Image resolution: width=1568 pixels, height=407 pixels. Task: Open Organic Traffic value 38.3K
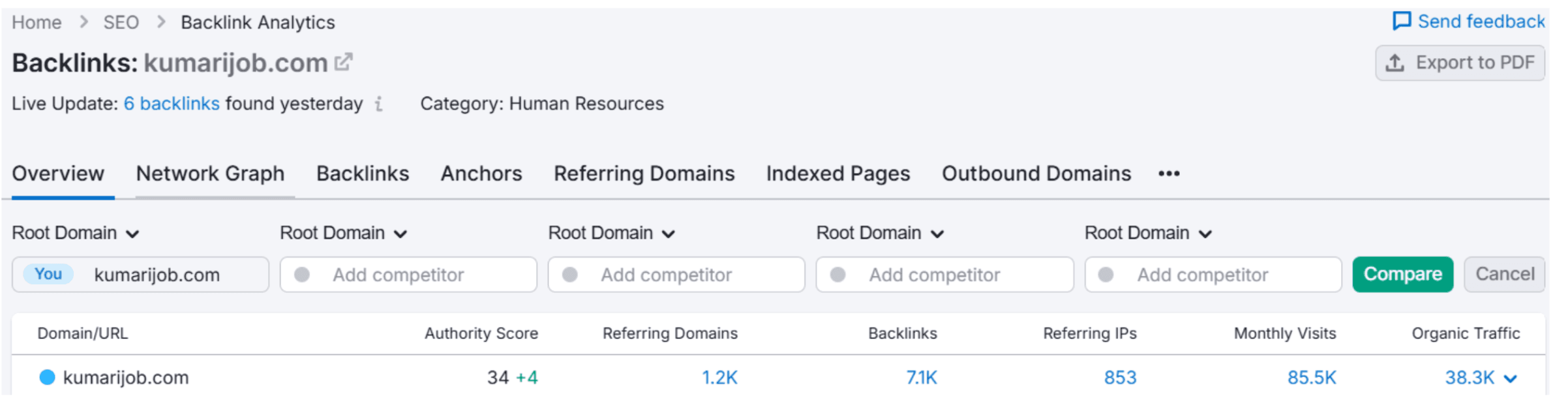click(1470, 378)
